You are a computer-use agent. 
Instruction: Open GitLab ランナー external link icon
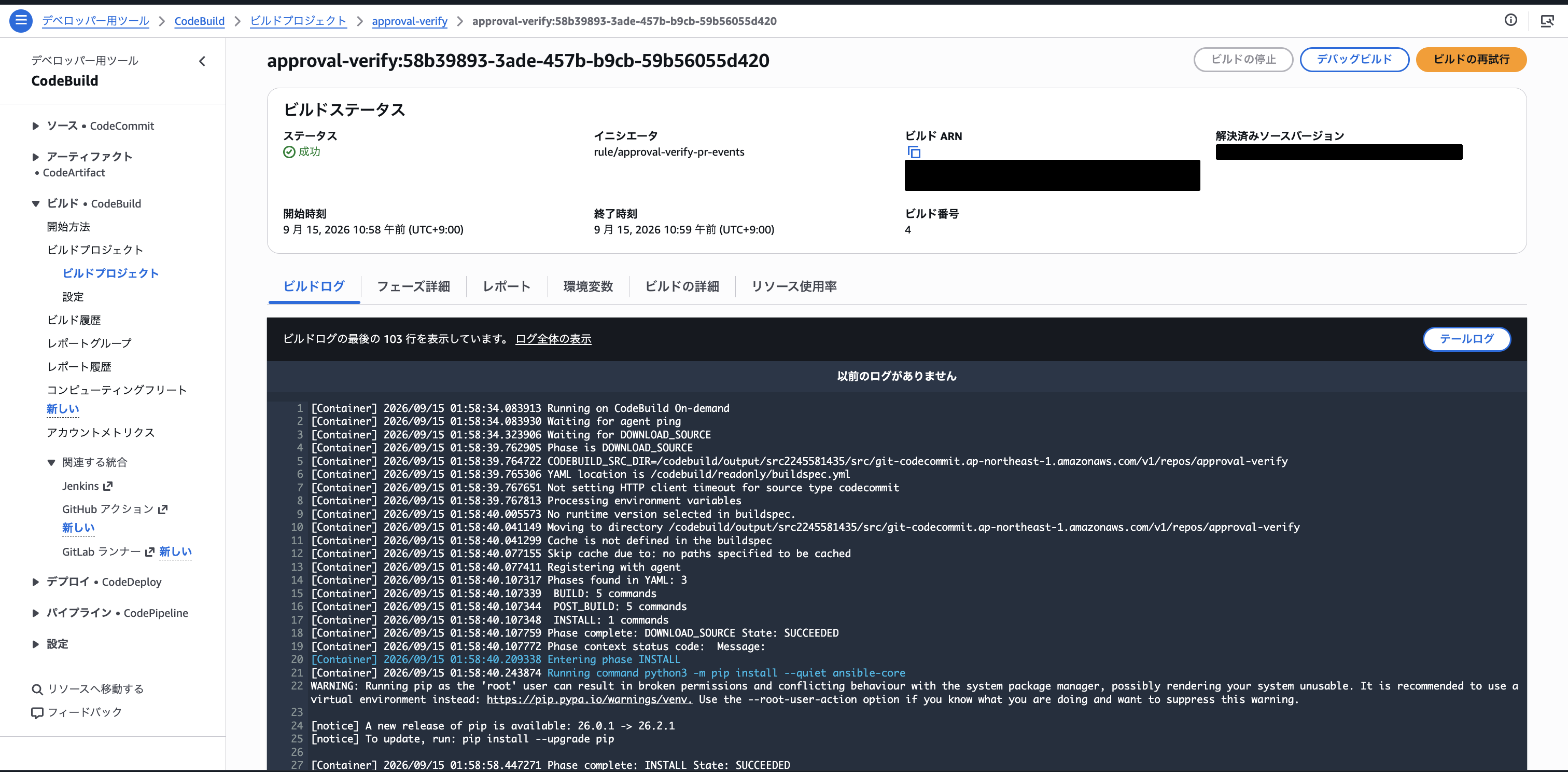(x=150, y=552)
